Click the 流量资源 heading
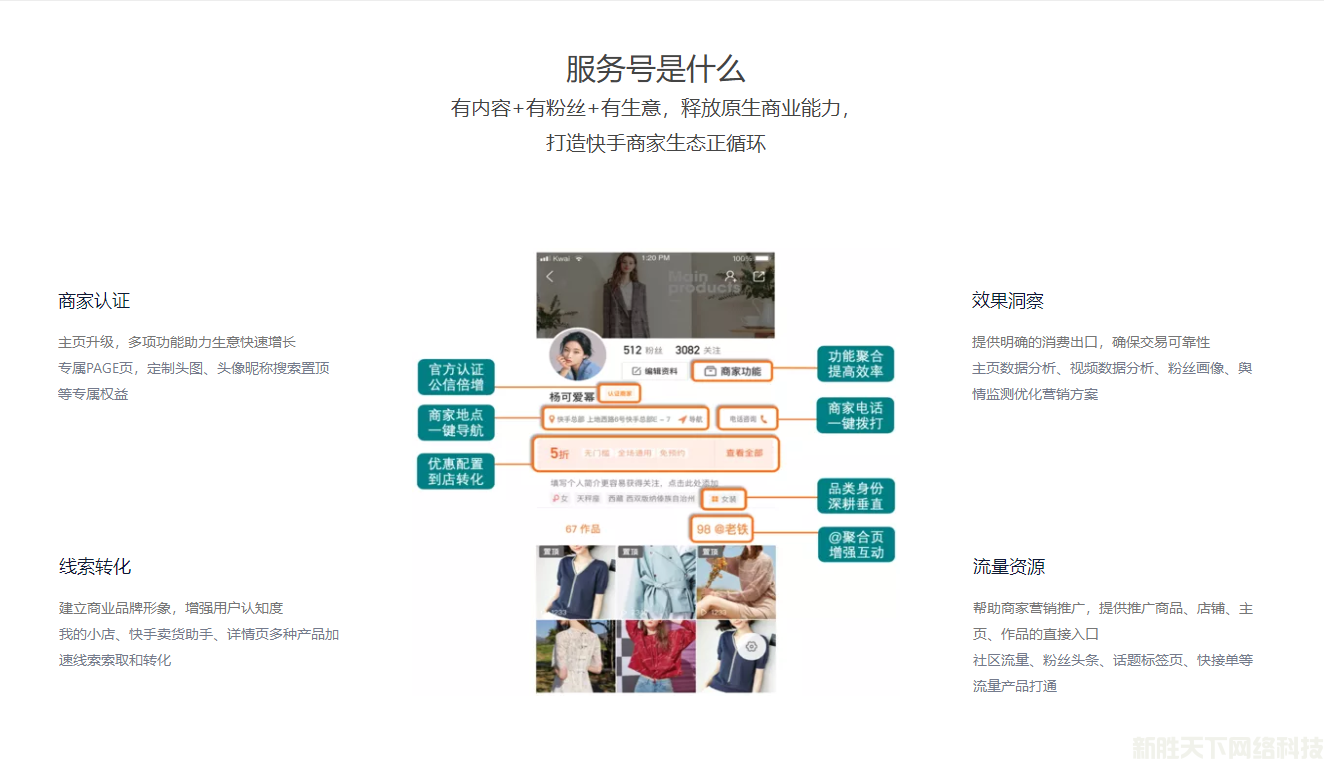The height and width of the screenshot is (759, 1324). (1008, 567)
